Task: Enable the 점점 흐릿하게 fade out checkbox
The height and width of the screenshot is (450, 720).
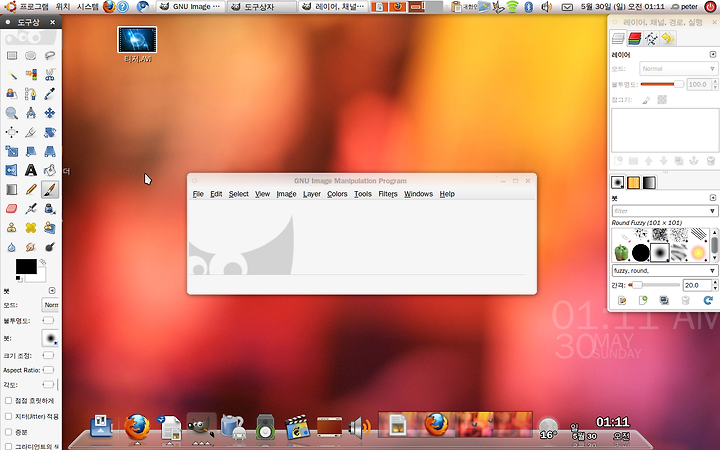Action: (x=8, y=400)
